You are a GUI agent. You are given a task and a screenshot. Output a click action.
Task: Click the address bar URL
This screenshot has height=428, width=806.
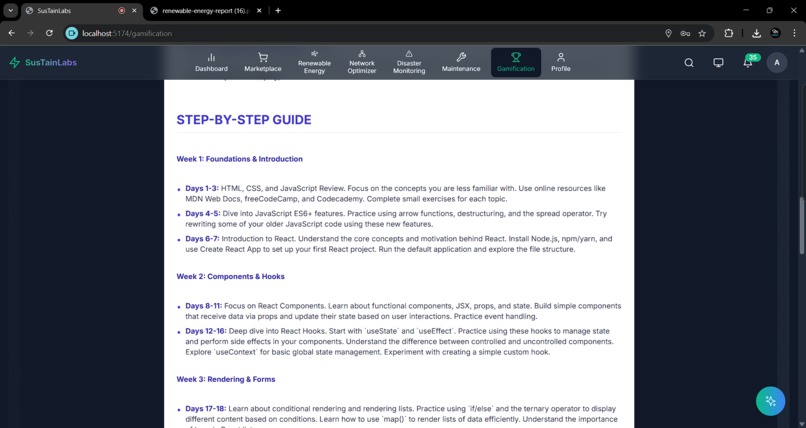click(x=127, y=33)
